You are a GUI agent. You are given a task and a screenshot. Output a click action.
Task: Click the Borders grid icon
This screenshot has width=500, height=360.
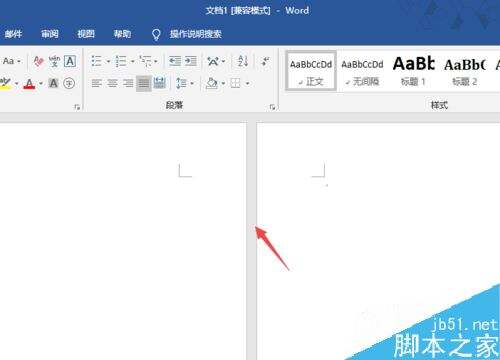(235, 83)
